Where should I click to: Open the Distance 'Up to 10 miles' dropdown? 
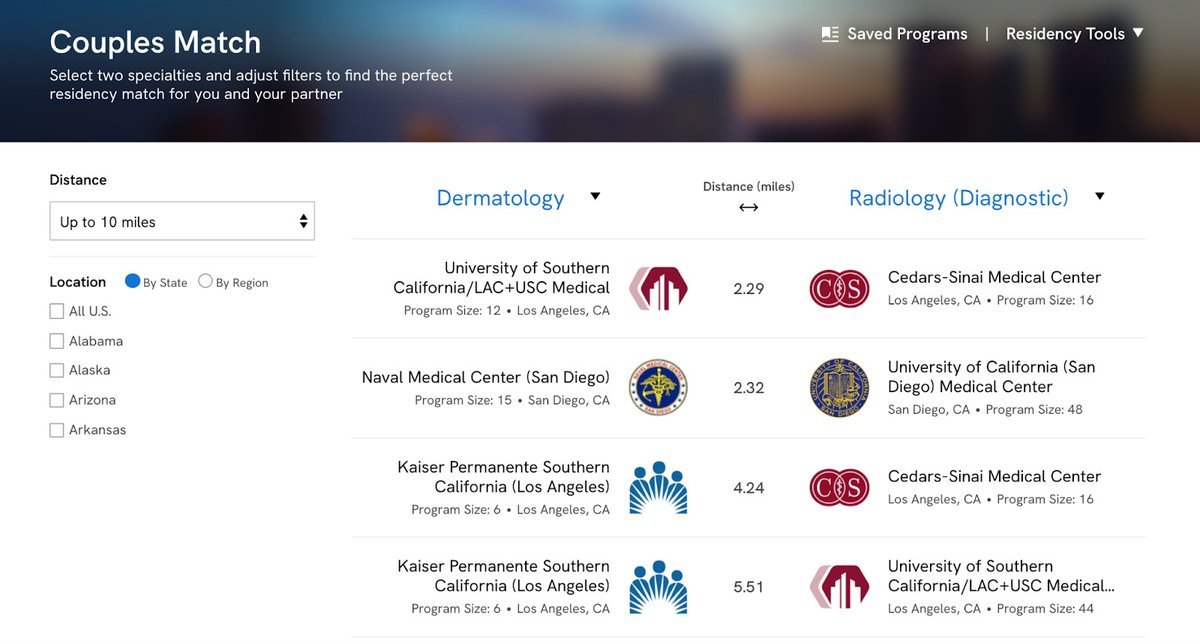[x=182, y=222]
